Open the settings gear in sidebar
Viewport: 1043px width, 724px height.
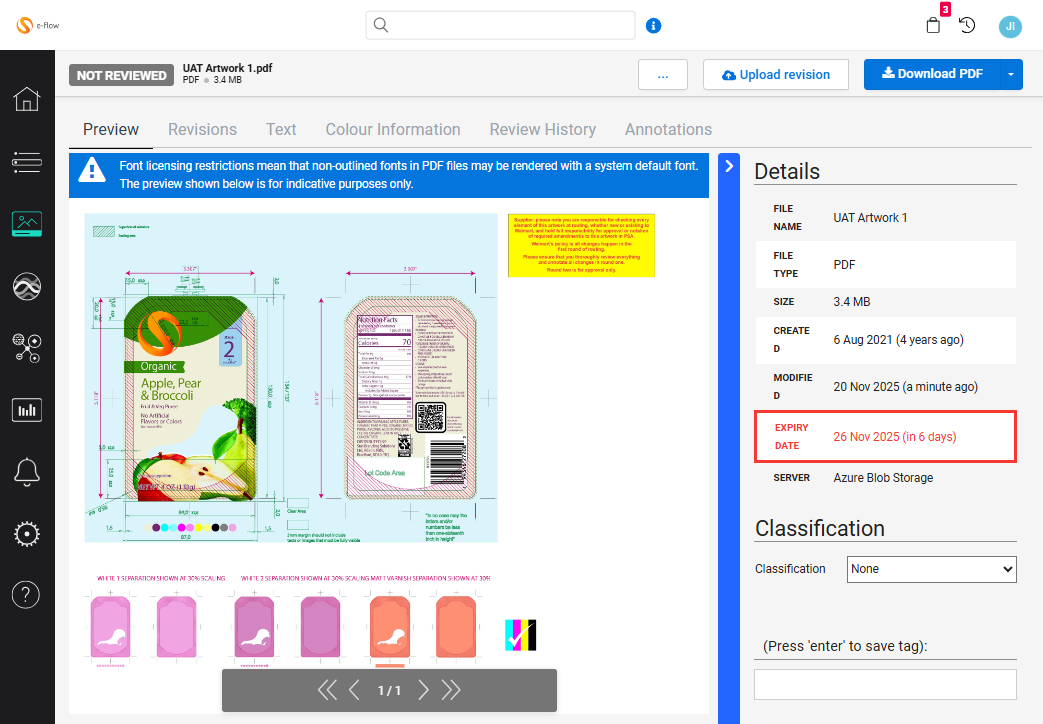(x=27, y=533)
